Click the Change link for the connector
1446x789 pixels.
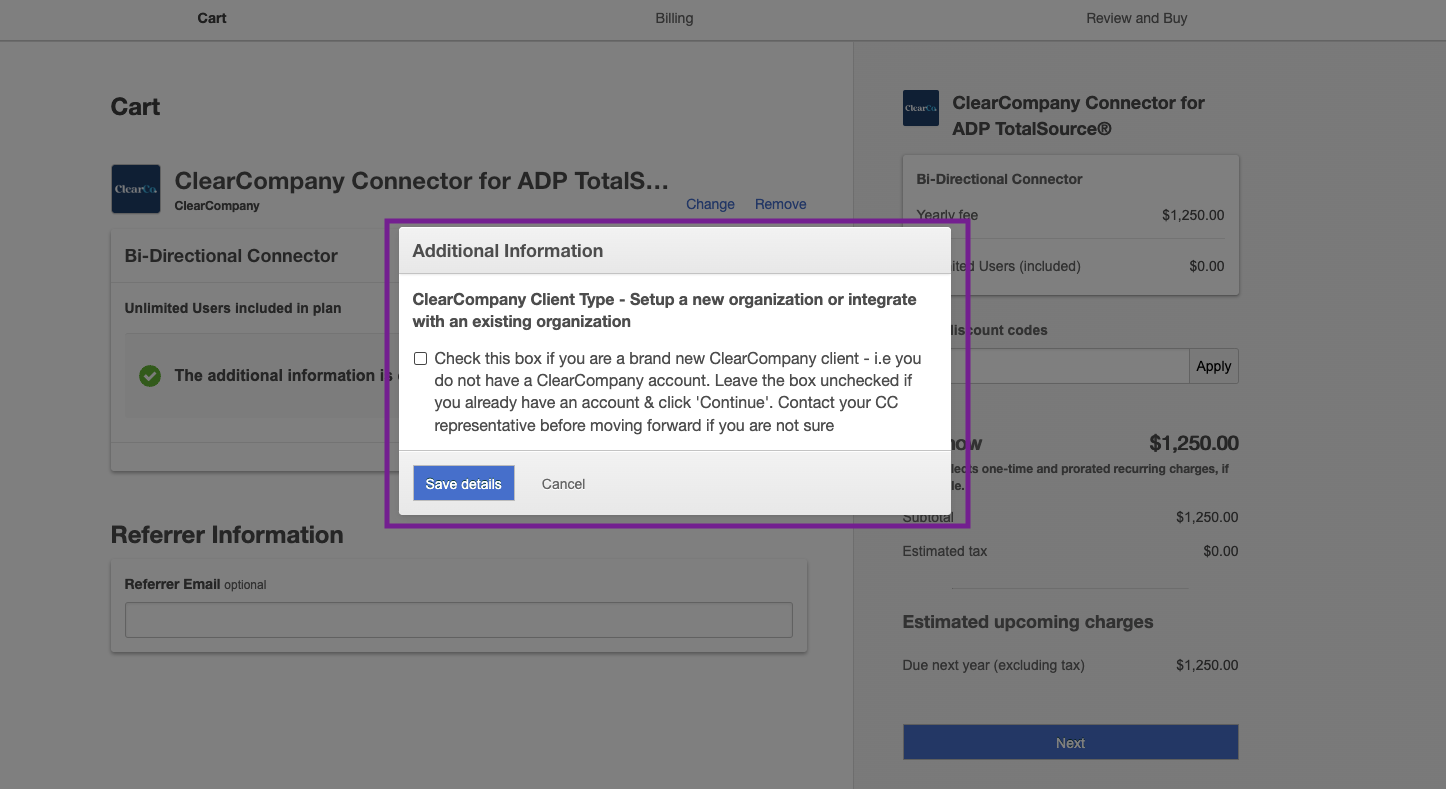click(x=710, y=204)
